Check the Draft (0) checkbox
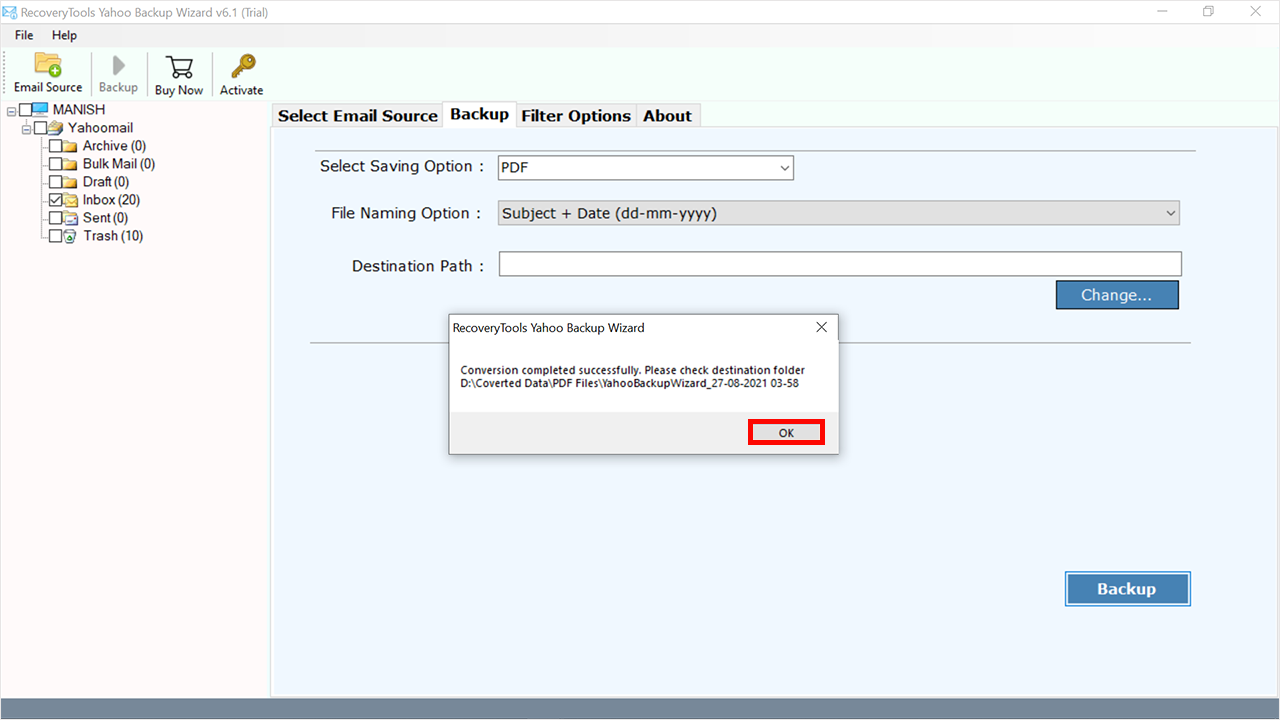Image resolution: width=1280 pixels, height=720 pixels. coord(56,182)
